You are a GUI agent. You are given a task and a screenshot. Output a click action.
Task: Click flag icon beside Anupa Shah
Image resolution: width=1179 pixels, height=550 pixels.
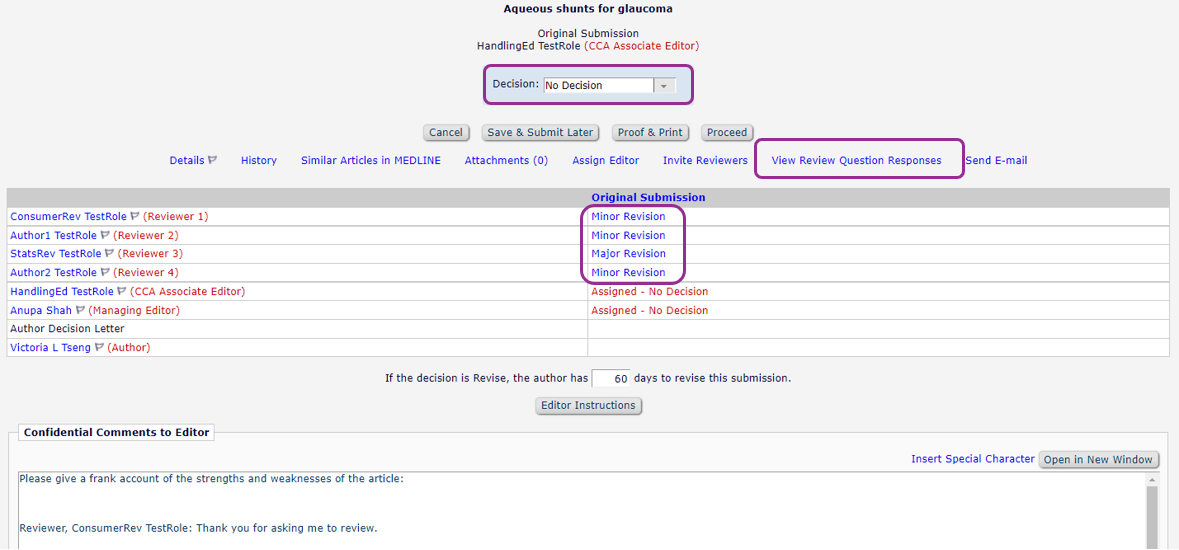(x=80, y=311)
